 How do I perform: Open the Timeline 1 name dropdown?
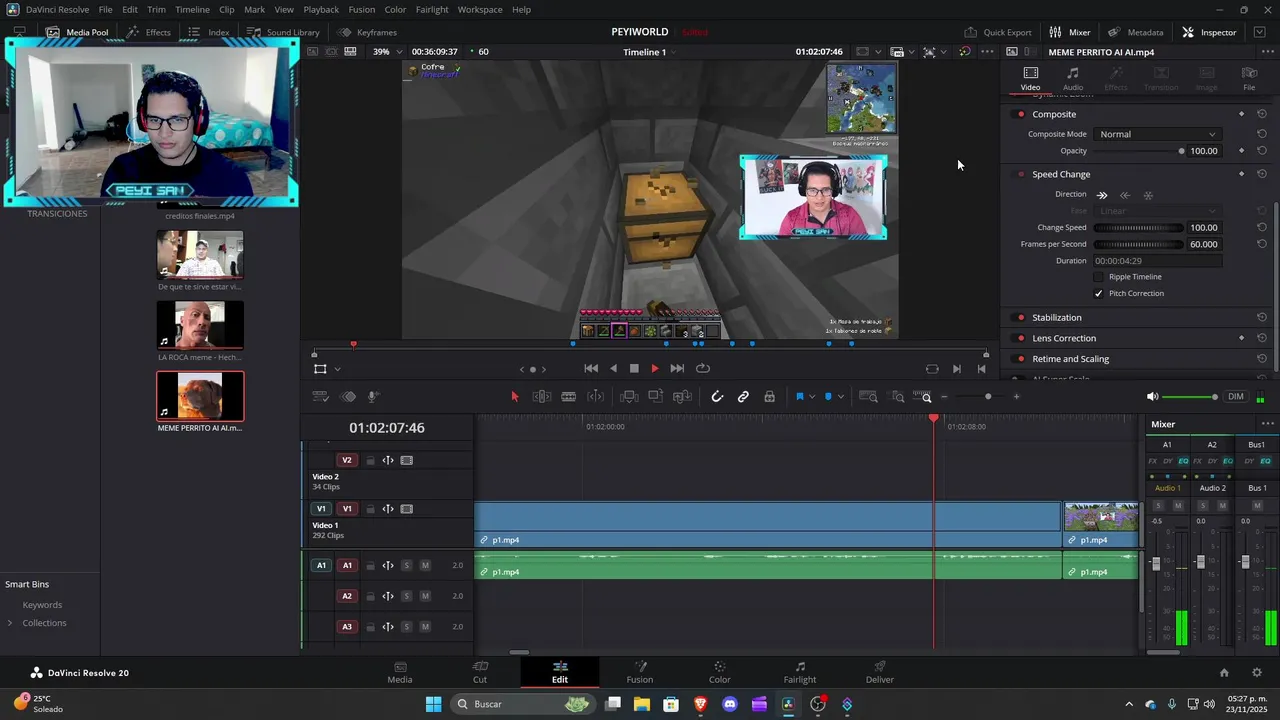[650, 52]
